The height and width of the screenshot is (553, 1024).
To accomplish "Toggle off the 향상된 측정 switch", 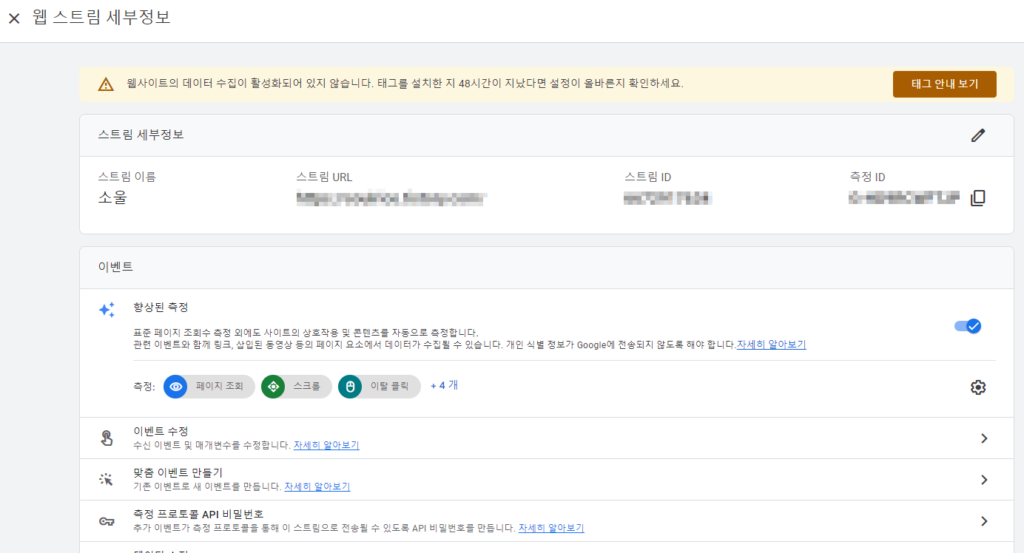I will point(967,326).
